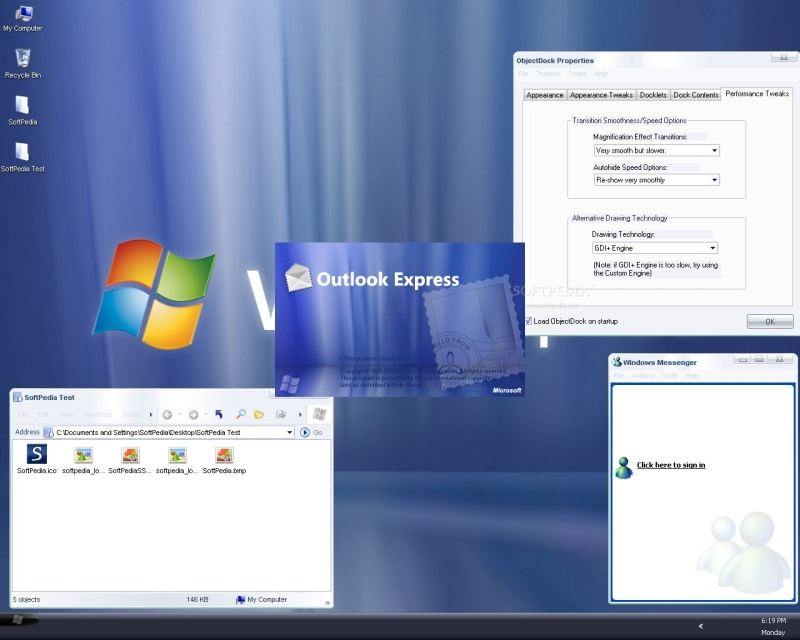This screenshot has width=800, height=640.
Task: Open File menu in ObjectDock Properties
Action: coord(523,74)
